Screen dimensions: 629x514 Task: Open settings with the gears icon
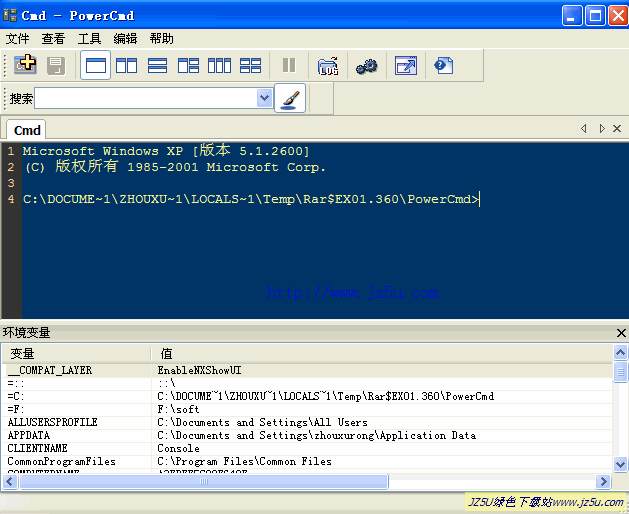tap(367, 66)
